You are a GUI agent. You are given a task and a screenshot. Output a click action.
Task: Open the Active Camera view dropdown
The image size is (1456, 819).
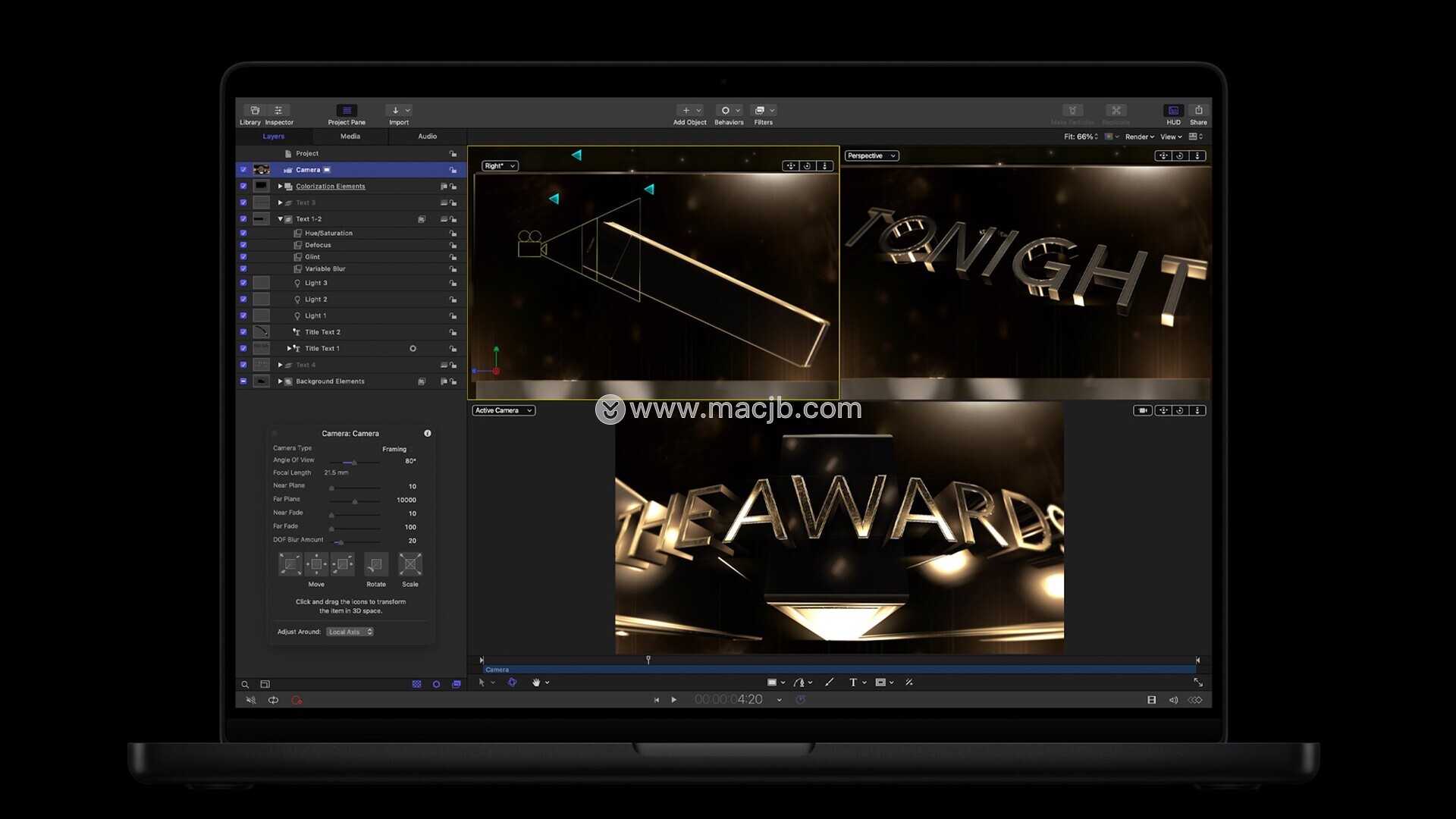(x=504, y=410)
